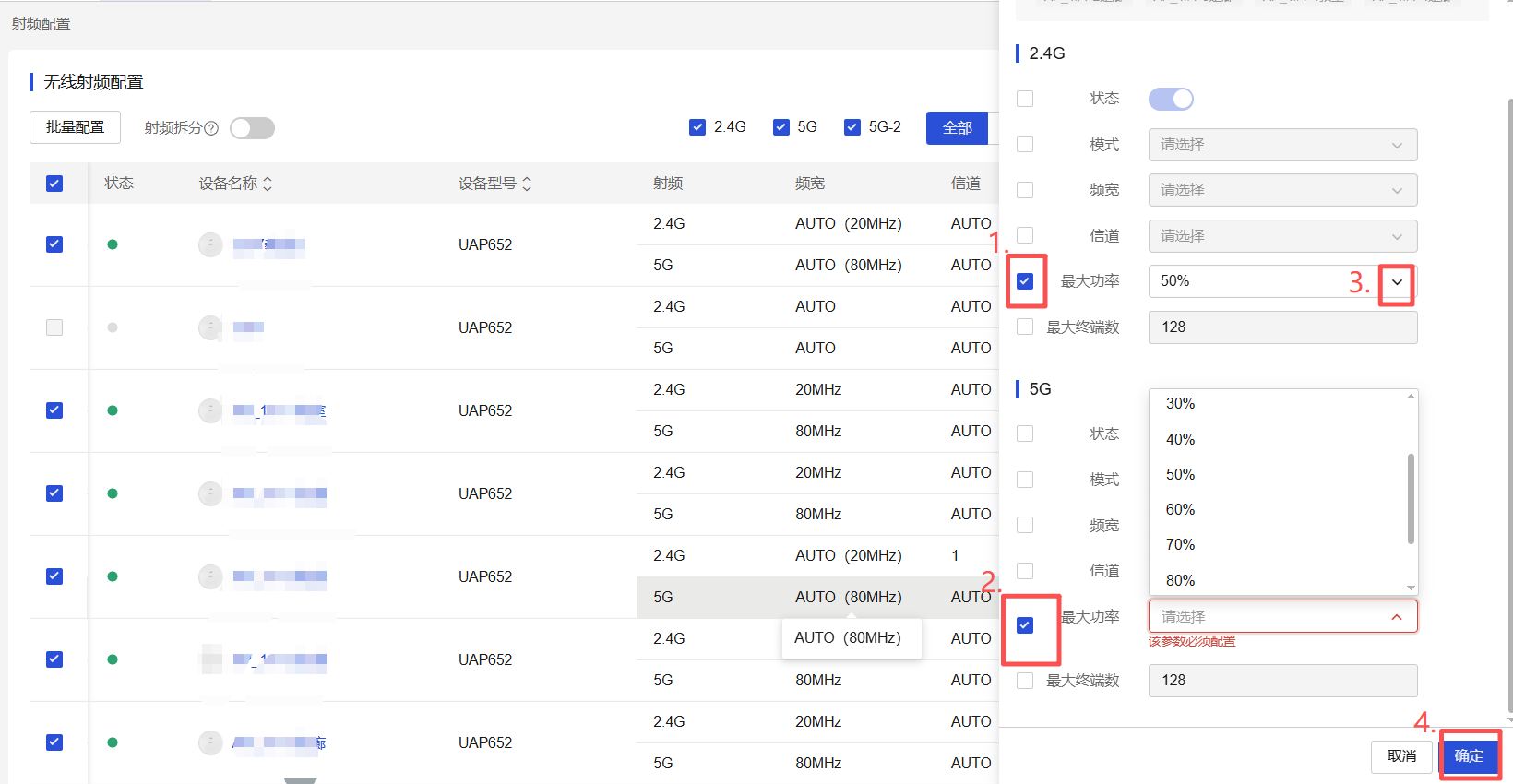This screenshot has height=784, width=1513.
Task: Uncheck the 5G-2 filter checkbox
Action: coord(852,127)
